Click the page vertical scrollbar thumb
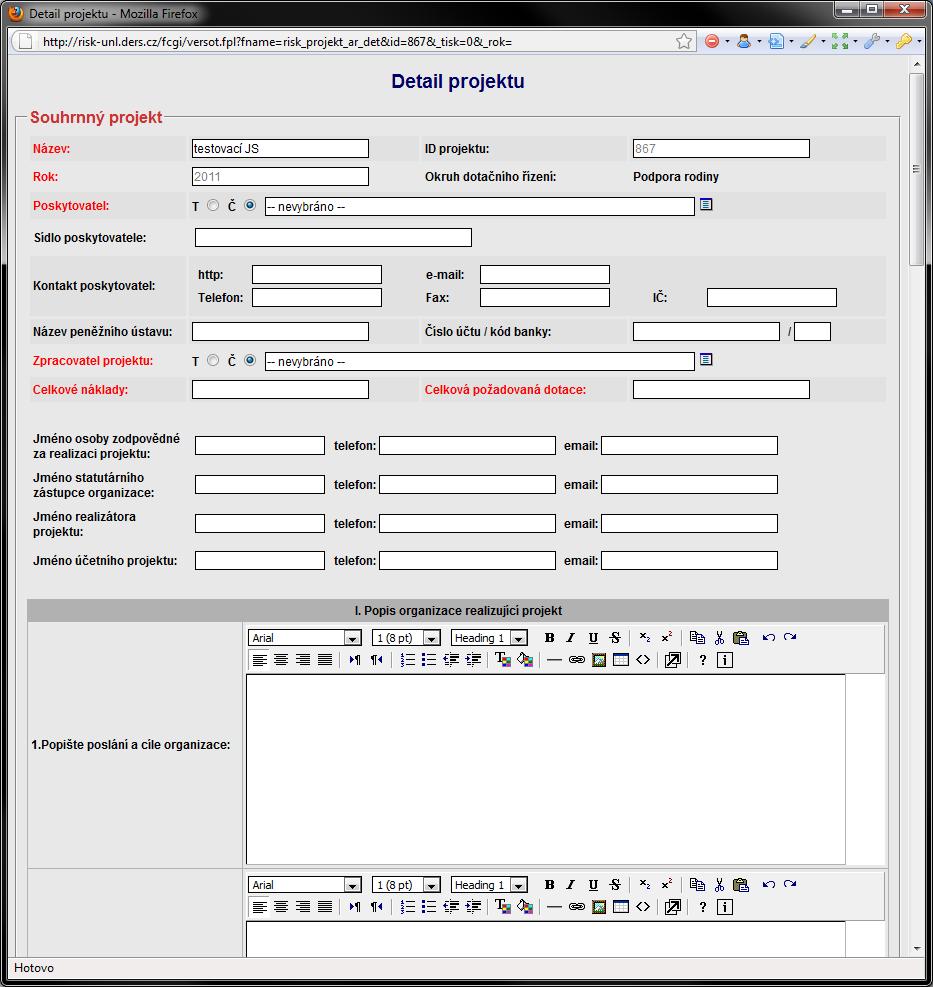This screenshot has width=933, height=987. pos(917,170)
